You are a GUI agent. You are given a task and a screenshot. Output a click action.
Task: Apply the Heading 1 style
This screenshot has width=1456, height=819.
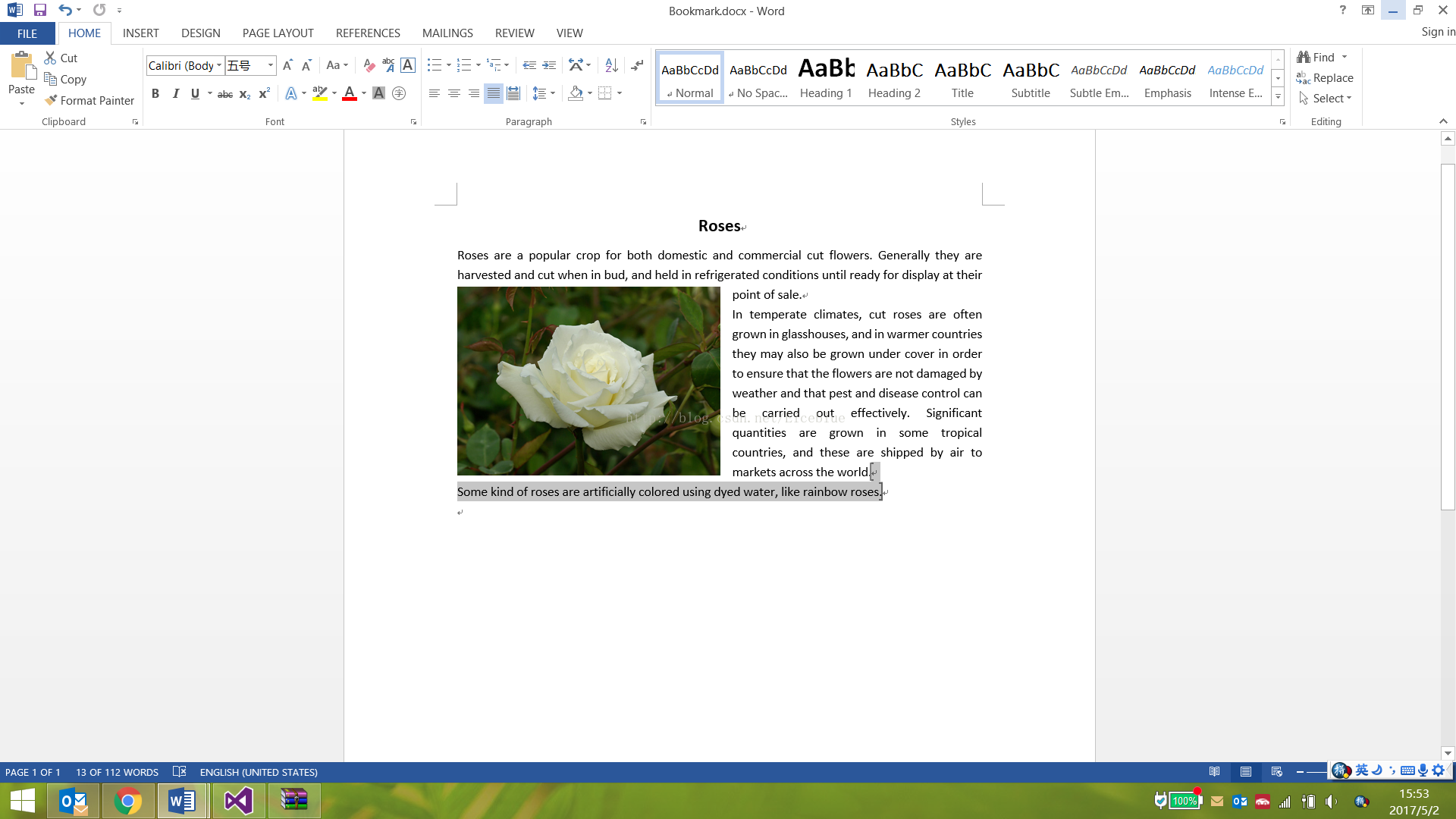[x=826, y=79]
